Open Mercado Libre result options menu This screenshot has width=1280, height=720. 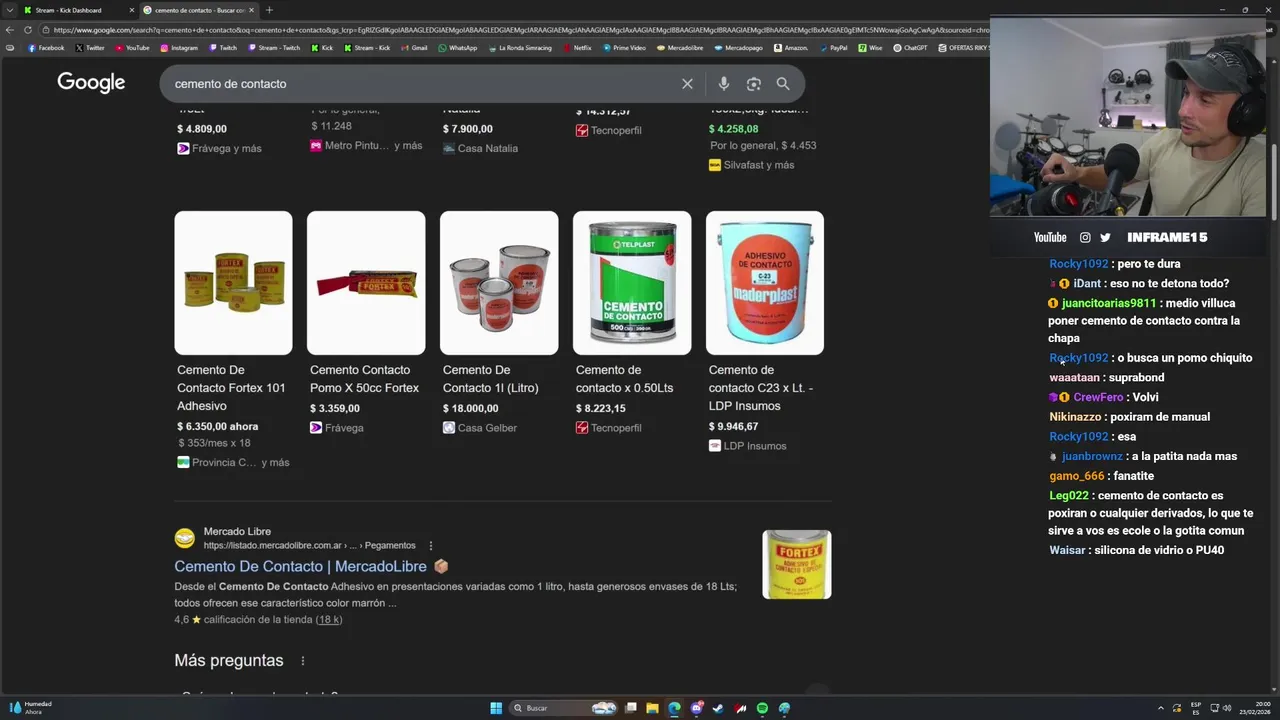[x=431, y=545]
